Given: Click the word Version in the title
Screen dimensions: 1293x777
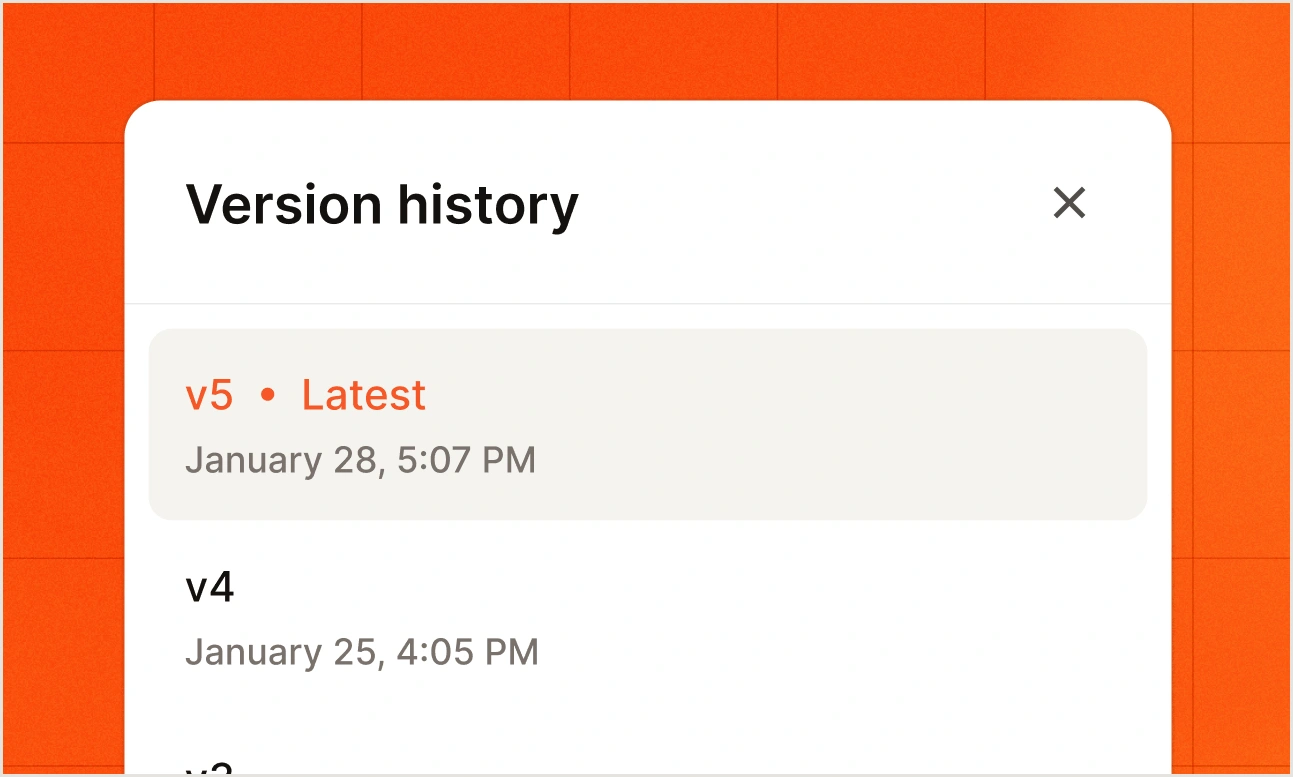Looking at the screenshot, I should pyautogui.click(x=284, y=204).
